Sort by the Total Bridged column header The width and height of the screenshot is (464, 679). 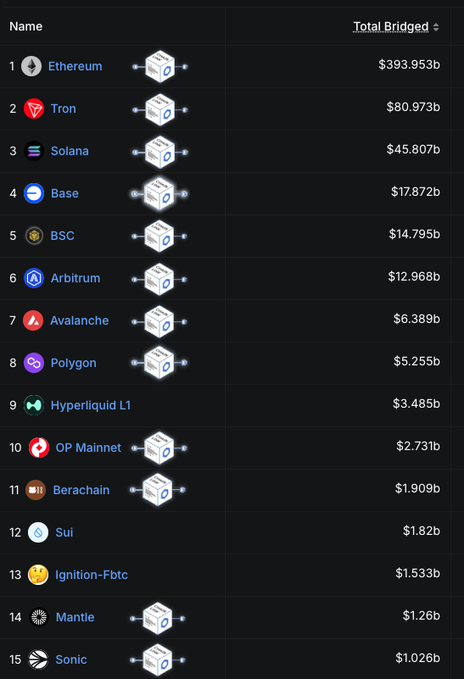391,26
